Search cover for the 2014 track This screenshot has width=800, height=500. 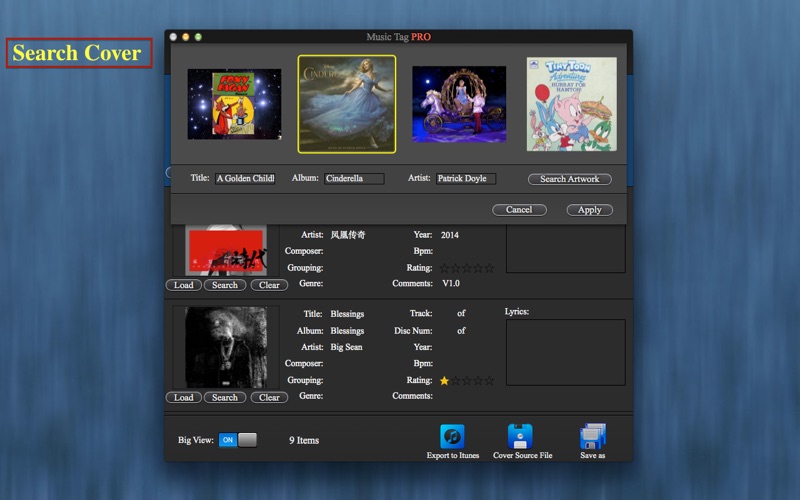[x=225, y=285]
